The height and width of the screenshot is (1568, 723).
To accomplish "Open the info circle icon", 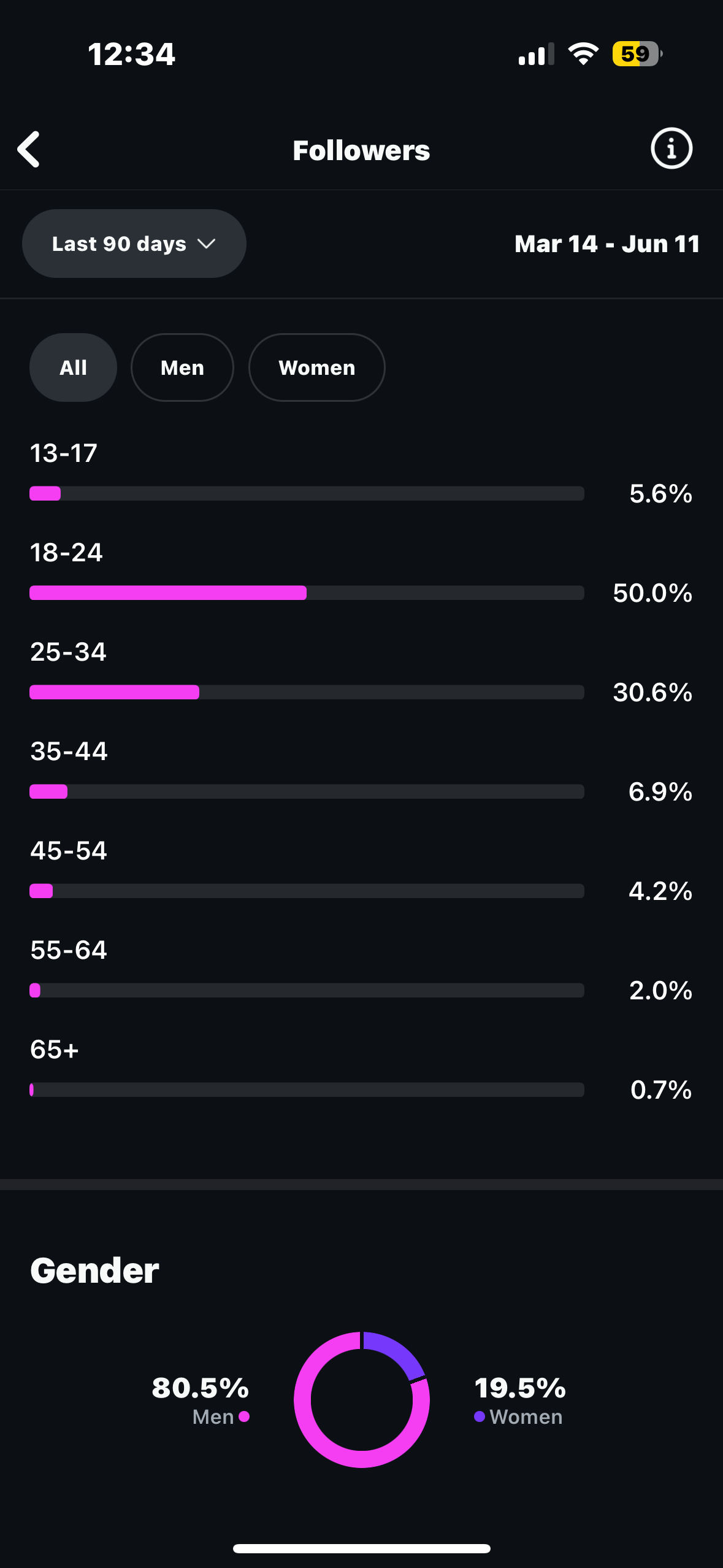I will 671,148.
